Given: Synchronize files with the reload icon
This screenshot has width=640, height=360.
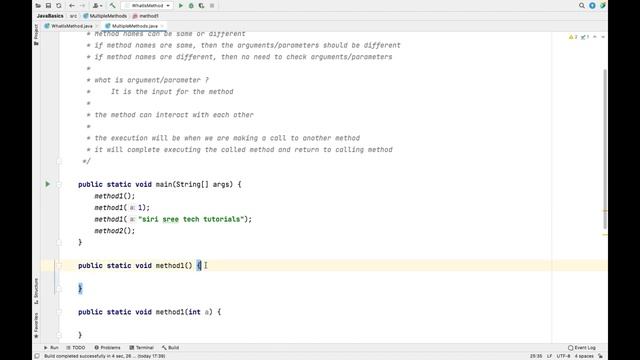Looking at the screenshot, I should [59, 5].
